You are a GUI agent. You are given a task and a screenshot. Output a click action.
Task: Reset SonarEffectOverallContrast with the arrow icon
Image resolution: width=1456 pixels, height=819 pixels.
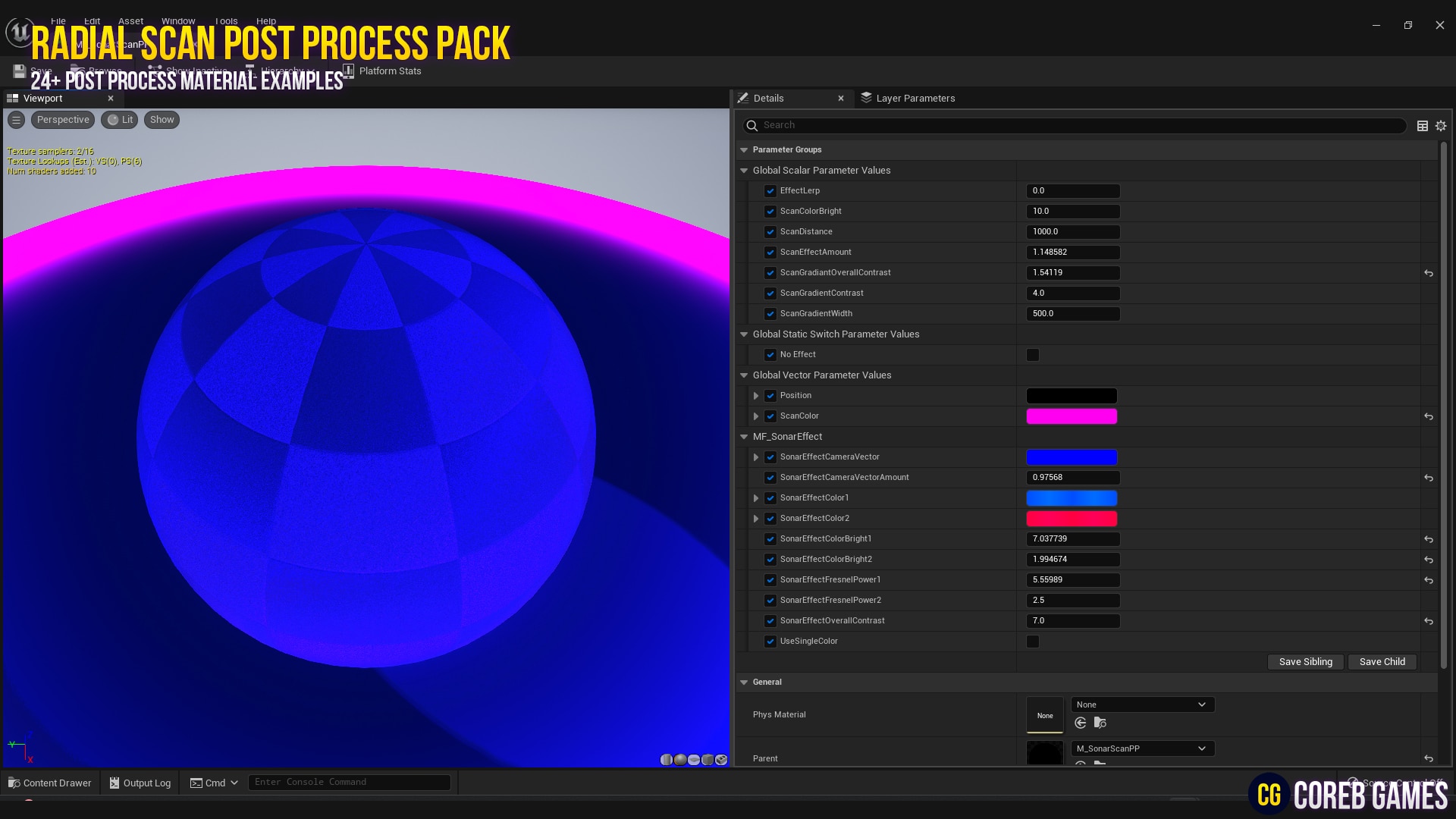point(1428,621)
